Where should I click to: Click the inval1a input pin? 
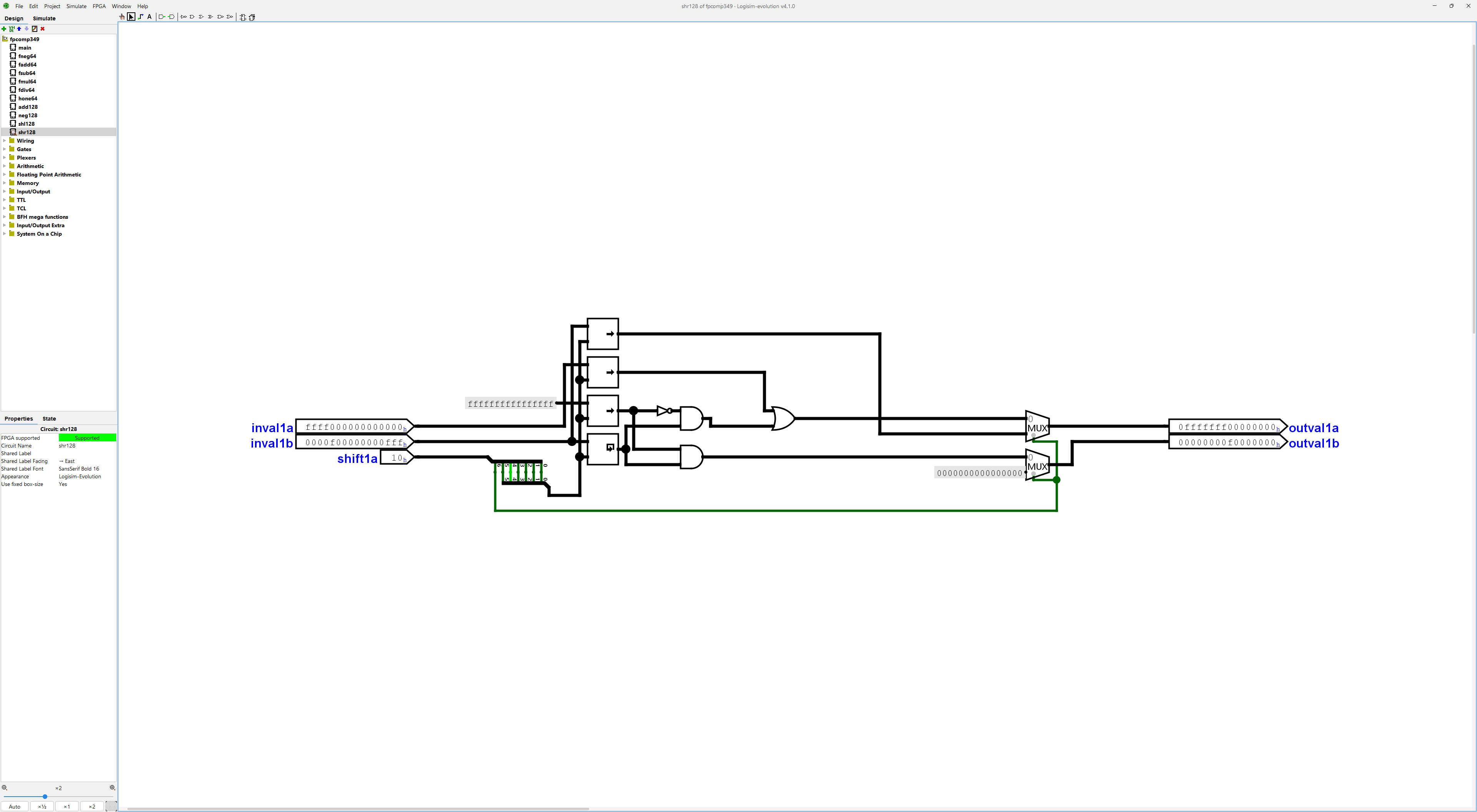point(354,427)
